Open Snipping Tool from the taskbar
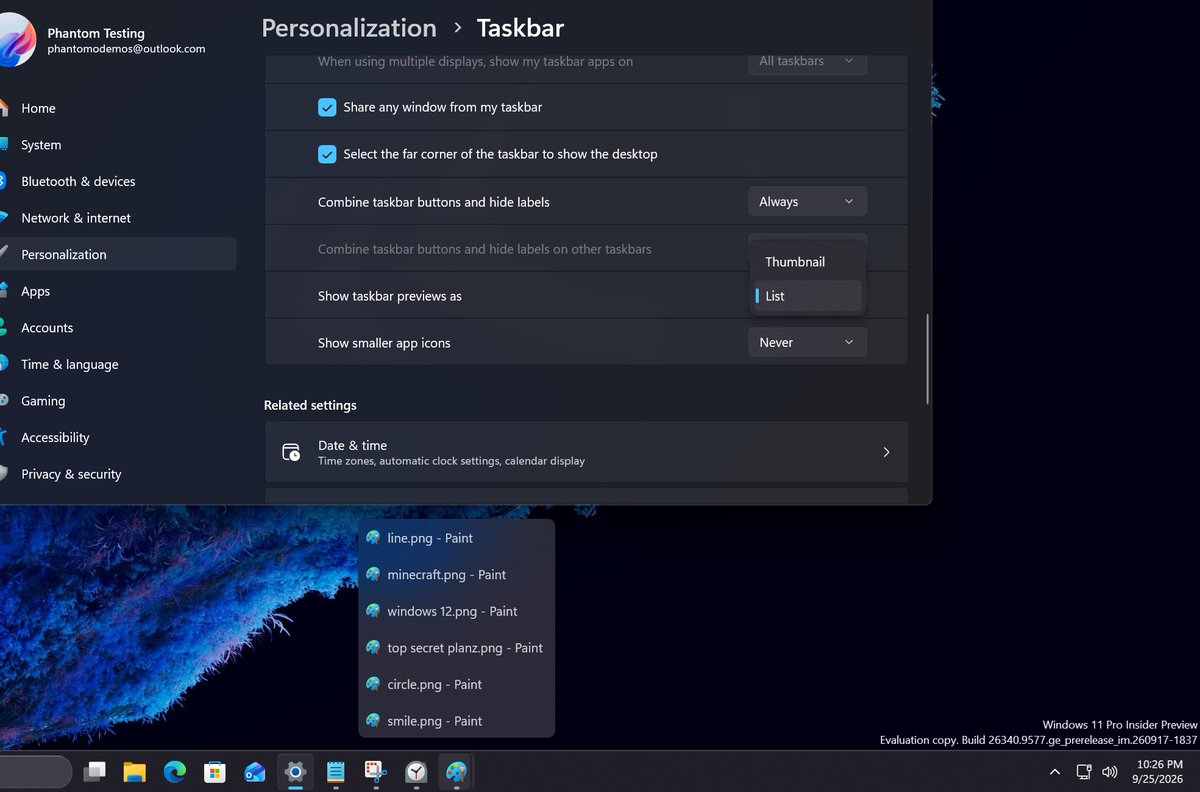The width and height of the screenshot is (1200, 792). [x=376, y=771]
